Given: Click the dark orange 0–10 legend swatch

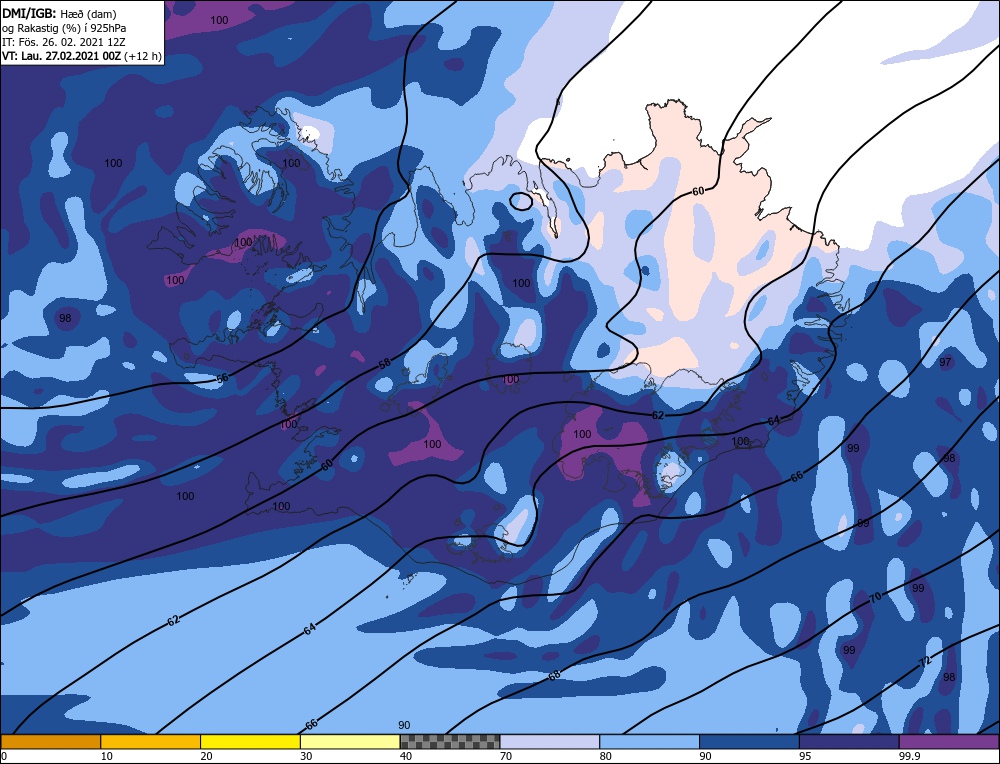Looking at the screenshot, I should pos(50,741).
